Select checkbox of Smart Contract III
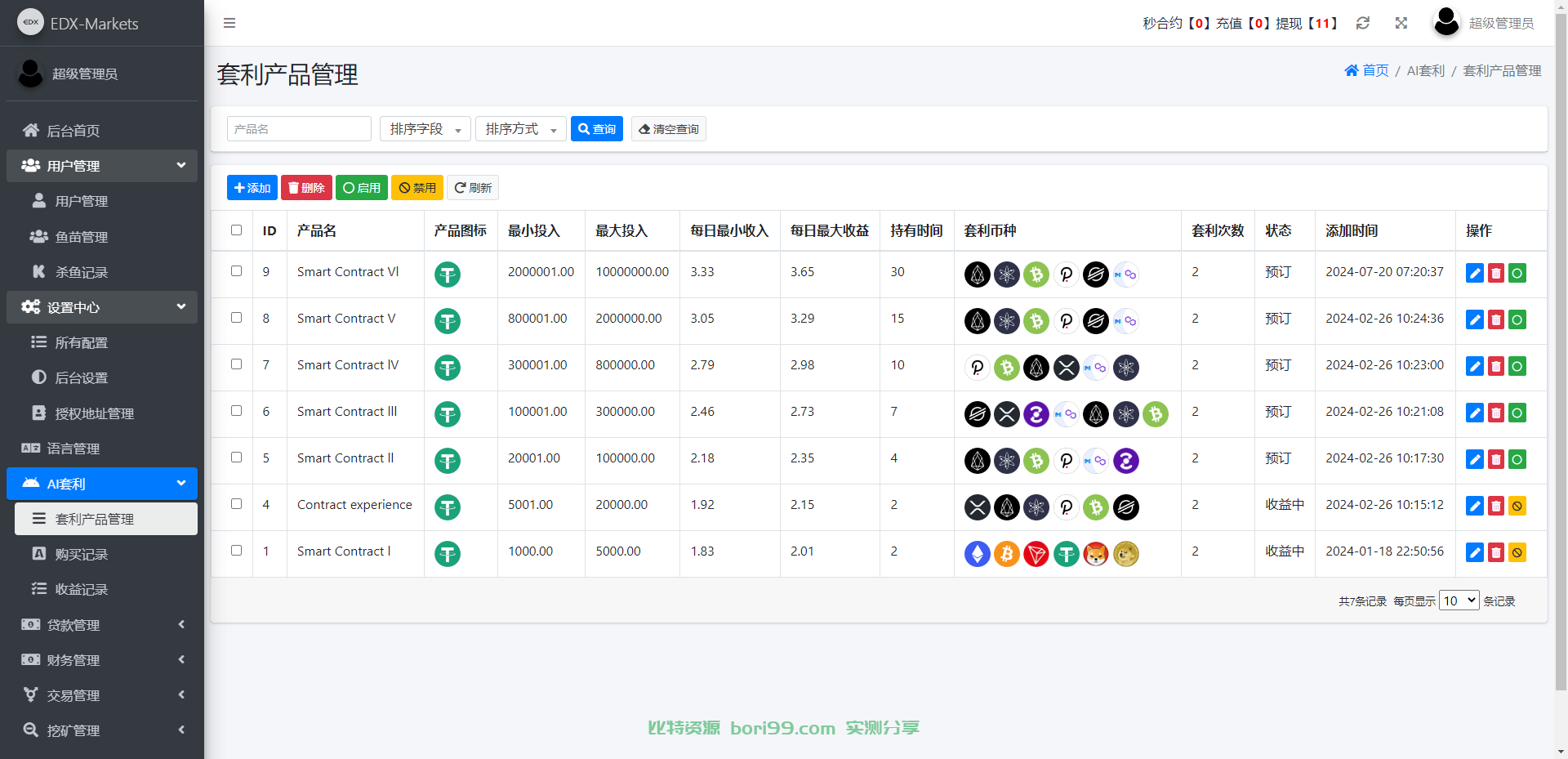The width and height of the screenshot is (1568, 759). [x=236, y=410]
